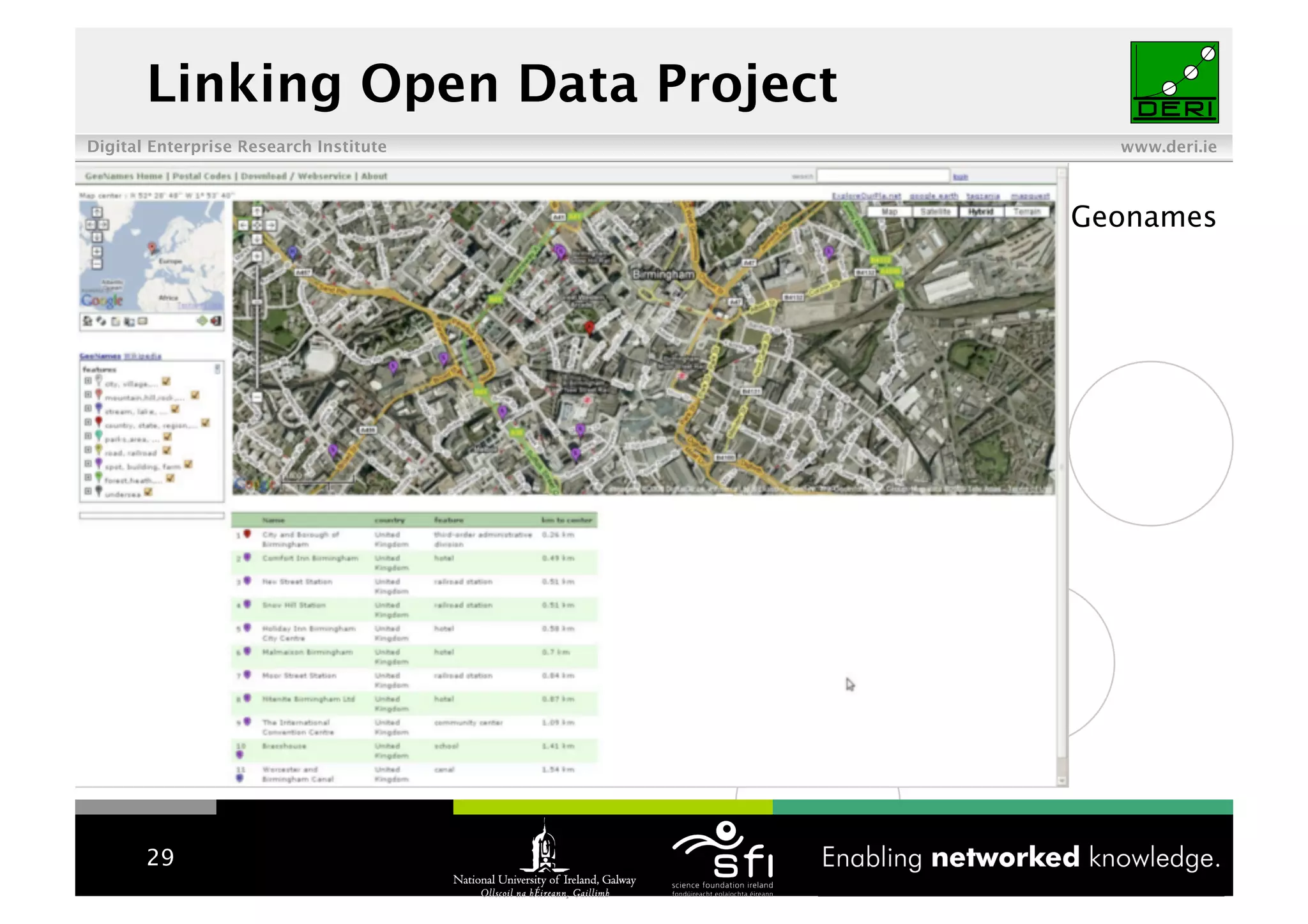Click red marker on the Europe overview map
Viewport: 1308px width, 924px height.
(151, 248)
